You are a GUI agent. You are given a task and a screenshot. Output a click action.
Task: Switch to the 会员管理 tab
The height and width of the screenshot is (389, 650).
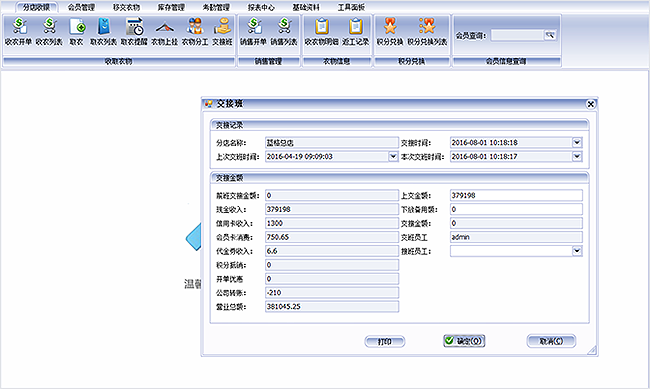click(82, 7)
